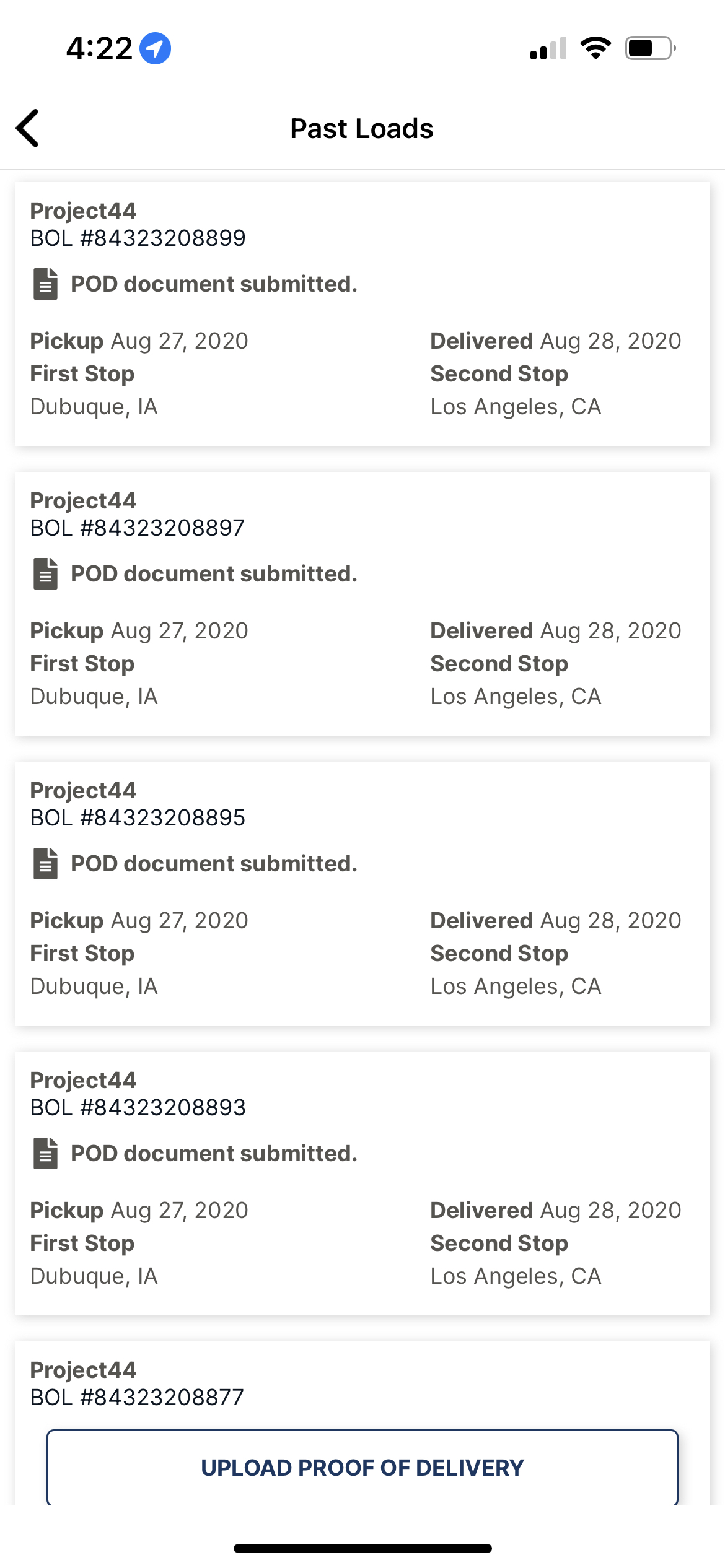Screen dimensions: 725x1568
Task: Tap POD document submitted text, third card
Action: coord(214,864)
